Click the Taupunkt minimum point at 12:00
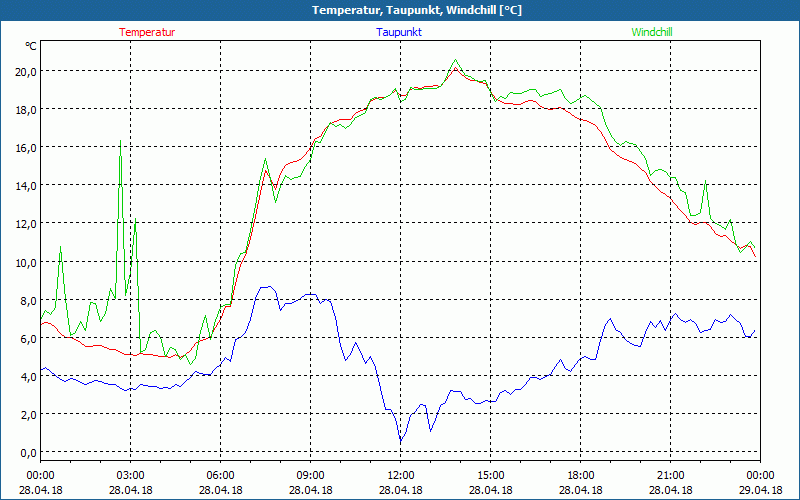The height and width of the screenshot is (500, 800). pos(401,441)
